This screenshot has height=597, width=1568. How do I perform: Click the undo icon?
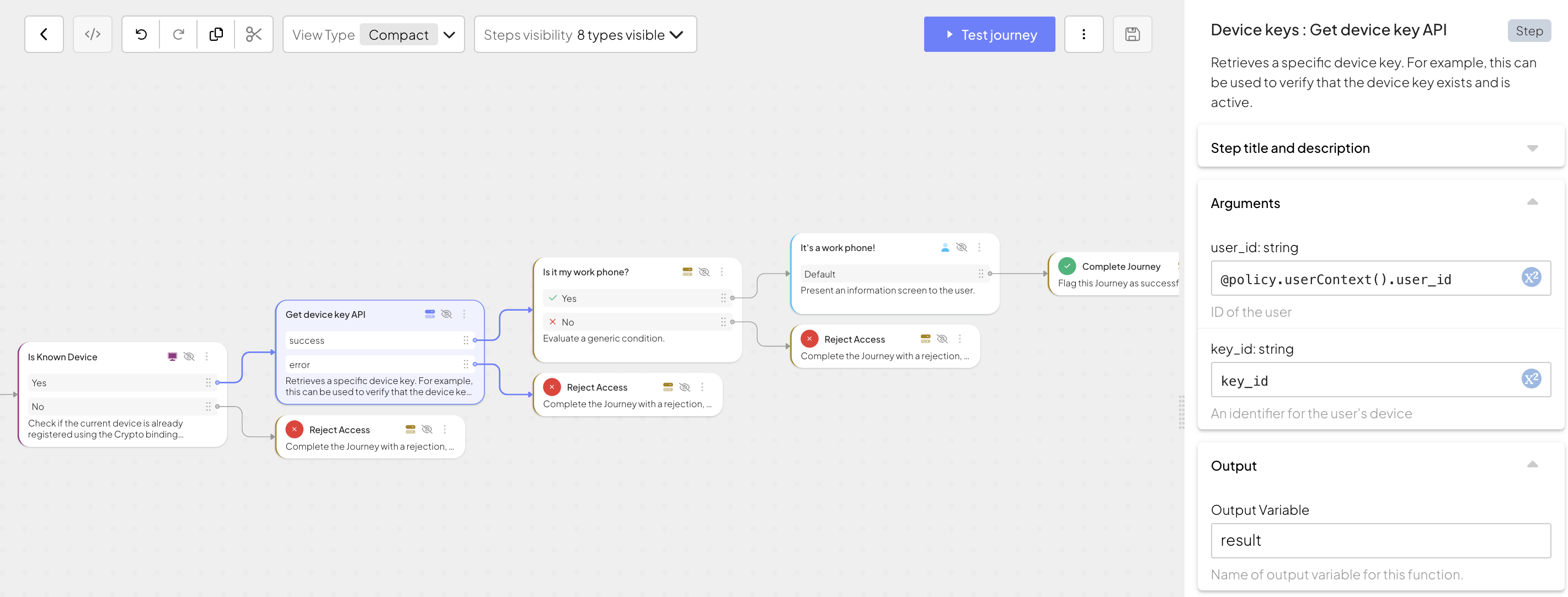coord(141,35)
